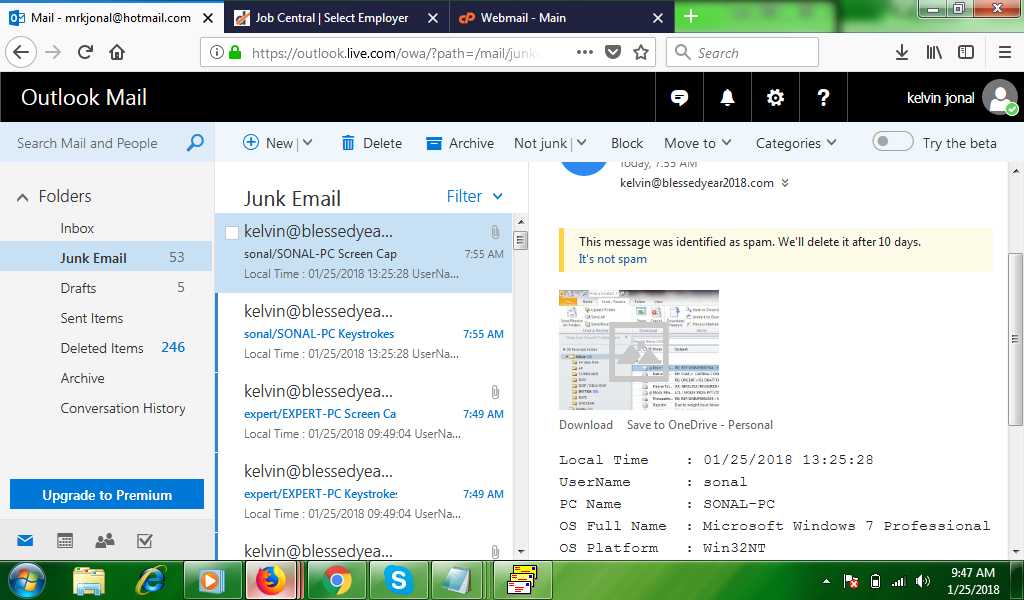Click Save to OneDrive - Personal
Image resolution: width=1024 pixels, height=600 pixels.
click(699, 424)
